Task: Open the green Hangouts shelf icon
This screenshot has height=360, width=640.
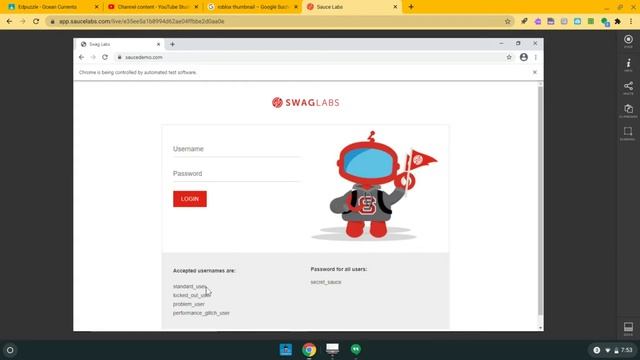Action: click(x=356, y=349)
